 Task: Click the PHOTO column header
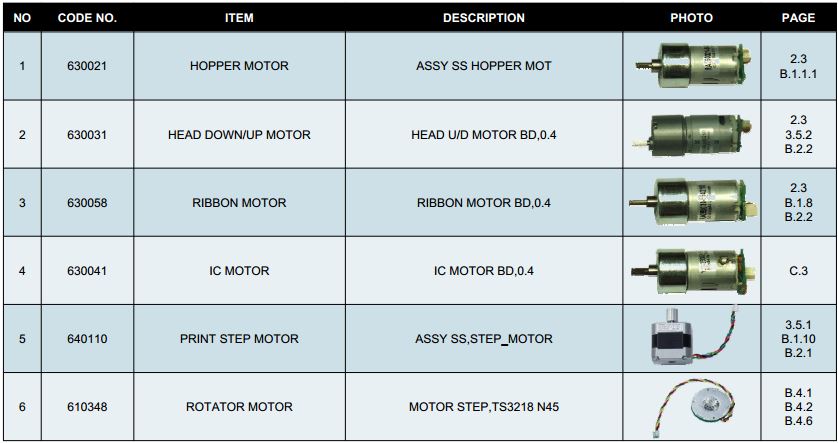[x=691, y=18]
